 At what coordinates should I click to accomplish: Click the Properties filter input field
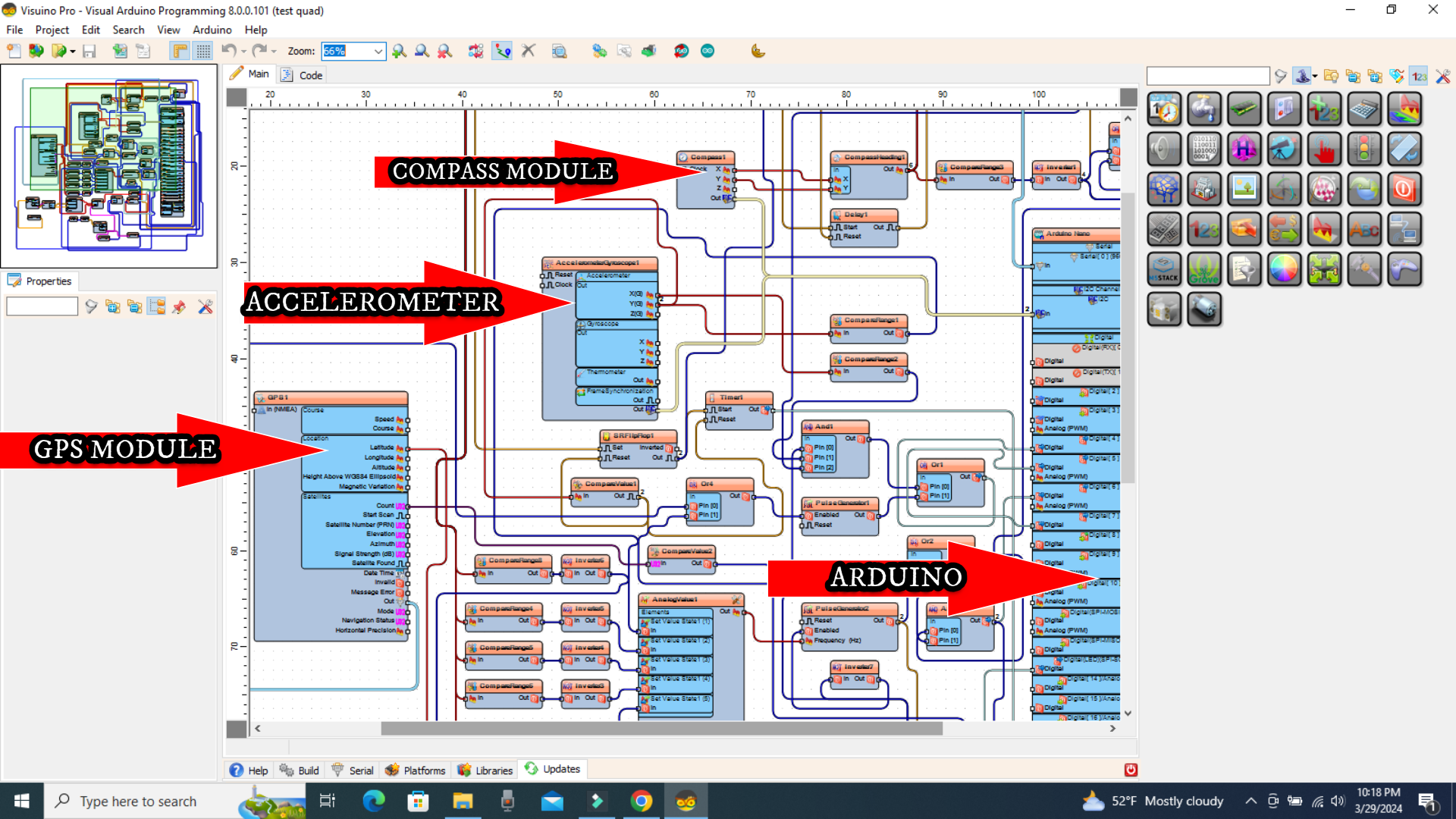[42, 306]
